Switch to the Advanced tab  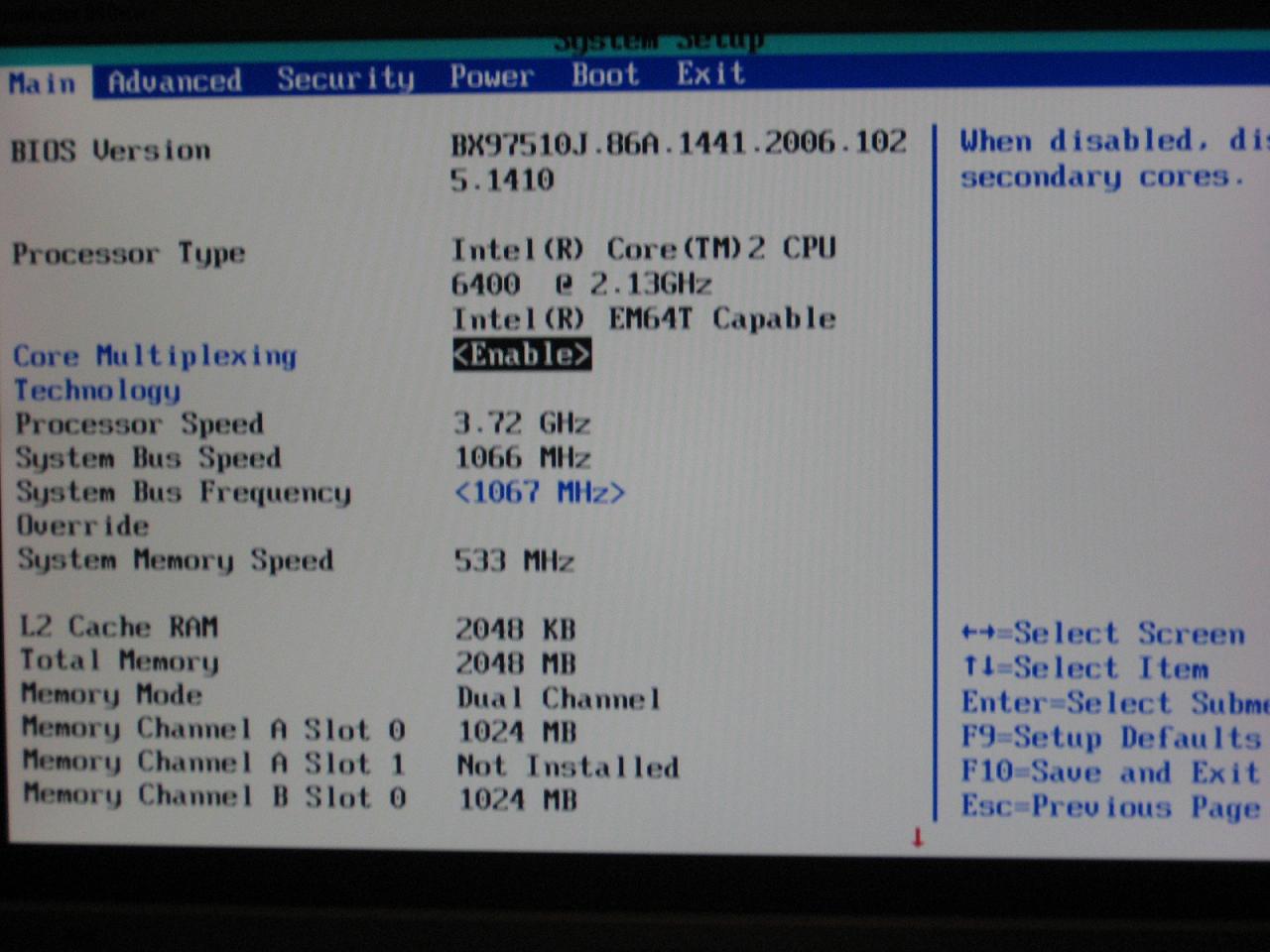tap(175, 81)
